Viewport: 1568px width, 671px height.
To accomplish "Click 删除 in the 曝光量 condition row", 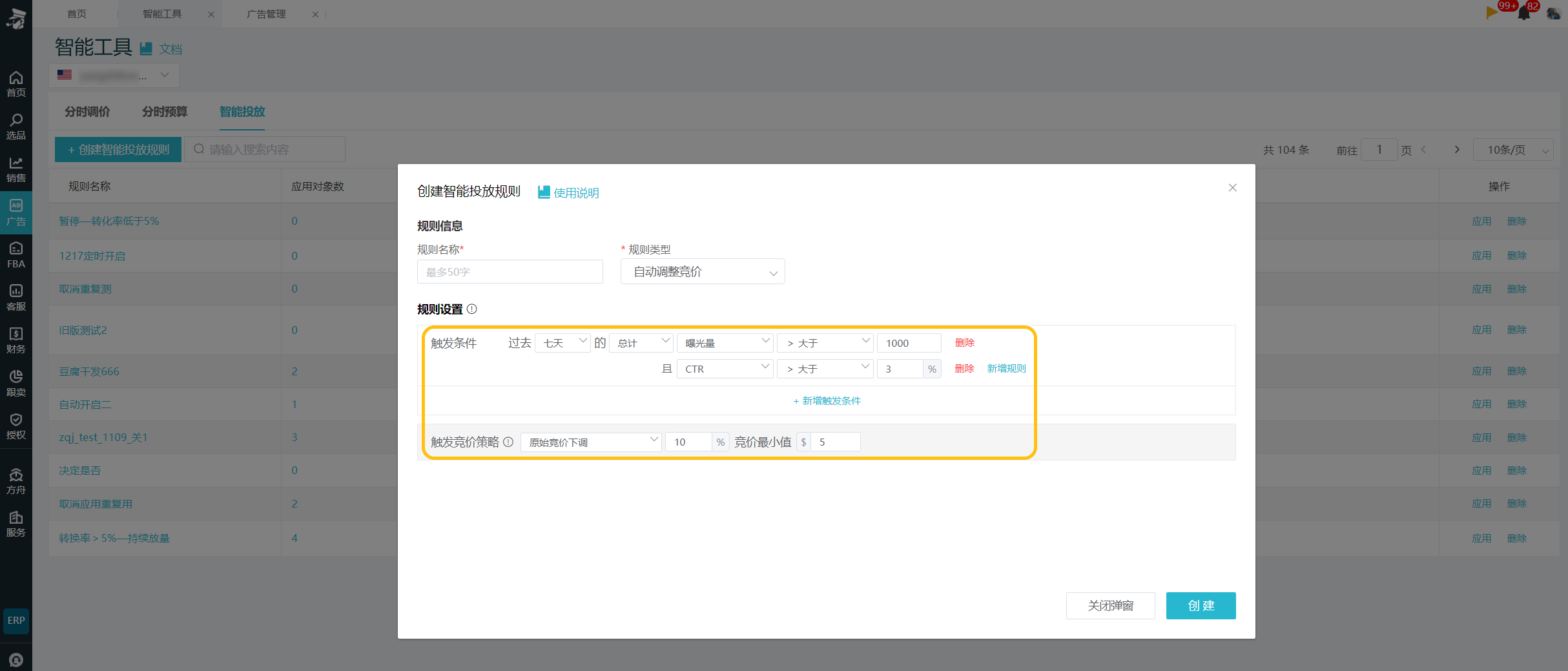I will click(965, 342).
